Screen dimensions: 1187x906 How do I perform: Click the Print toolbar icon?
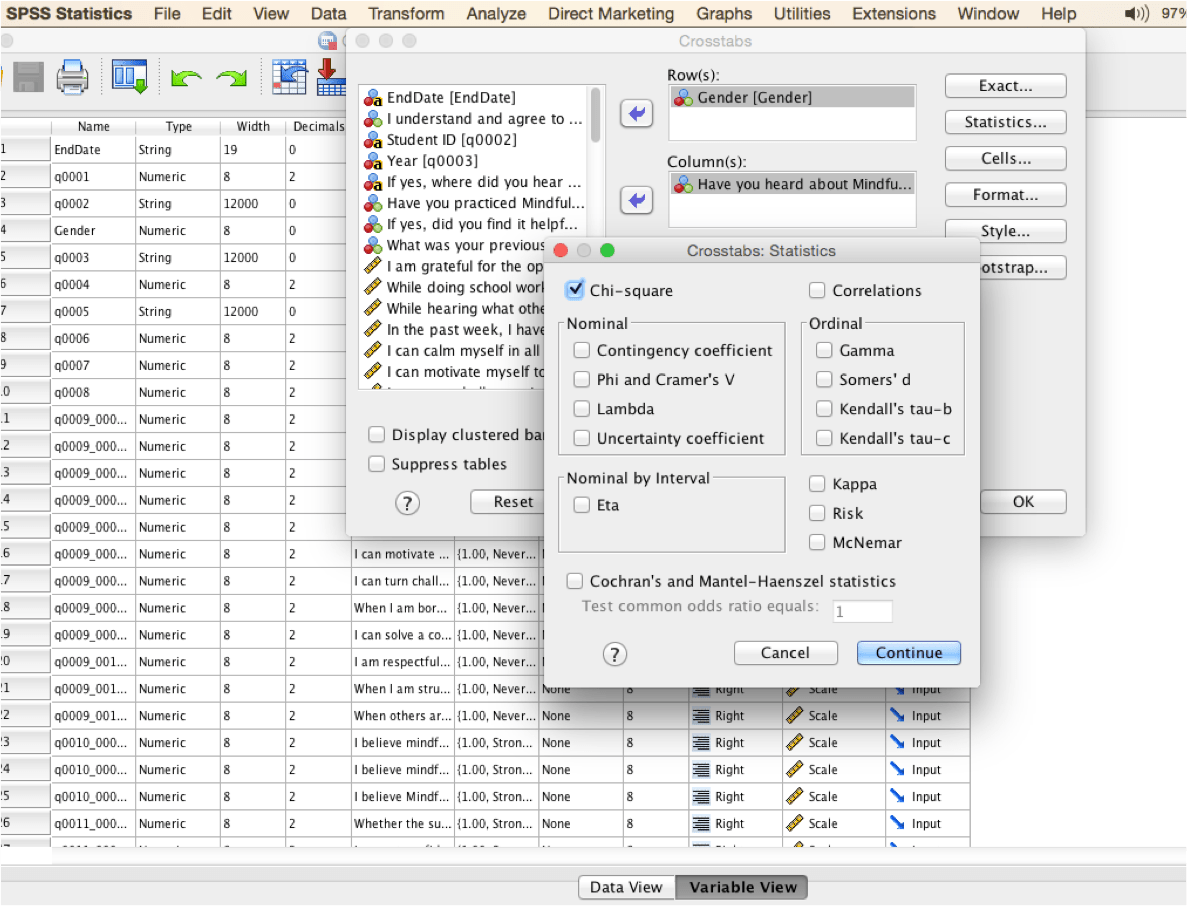pyautogui.click(x=73, y=76)
